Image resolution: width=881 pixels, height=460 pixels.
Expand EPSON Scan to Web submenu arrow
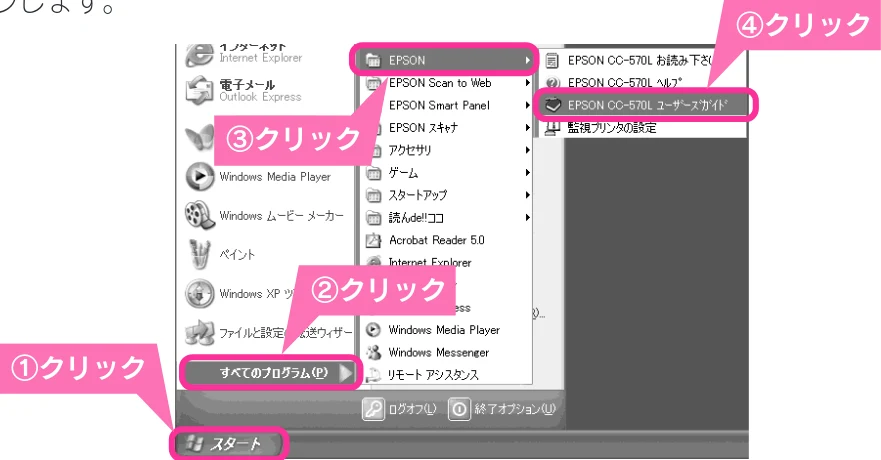(x=528, y=83)
